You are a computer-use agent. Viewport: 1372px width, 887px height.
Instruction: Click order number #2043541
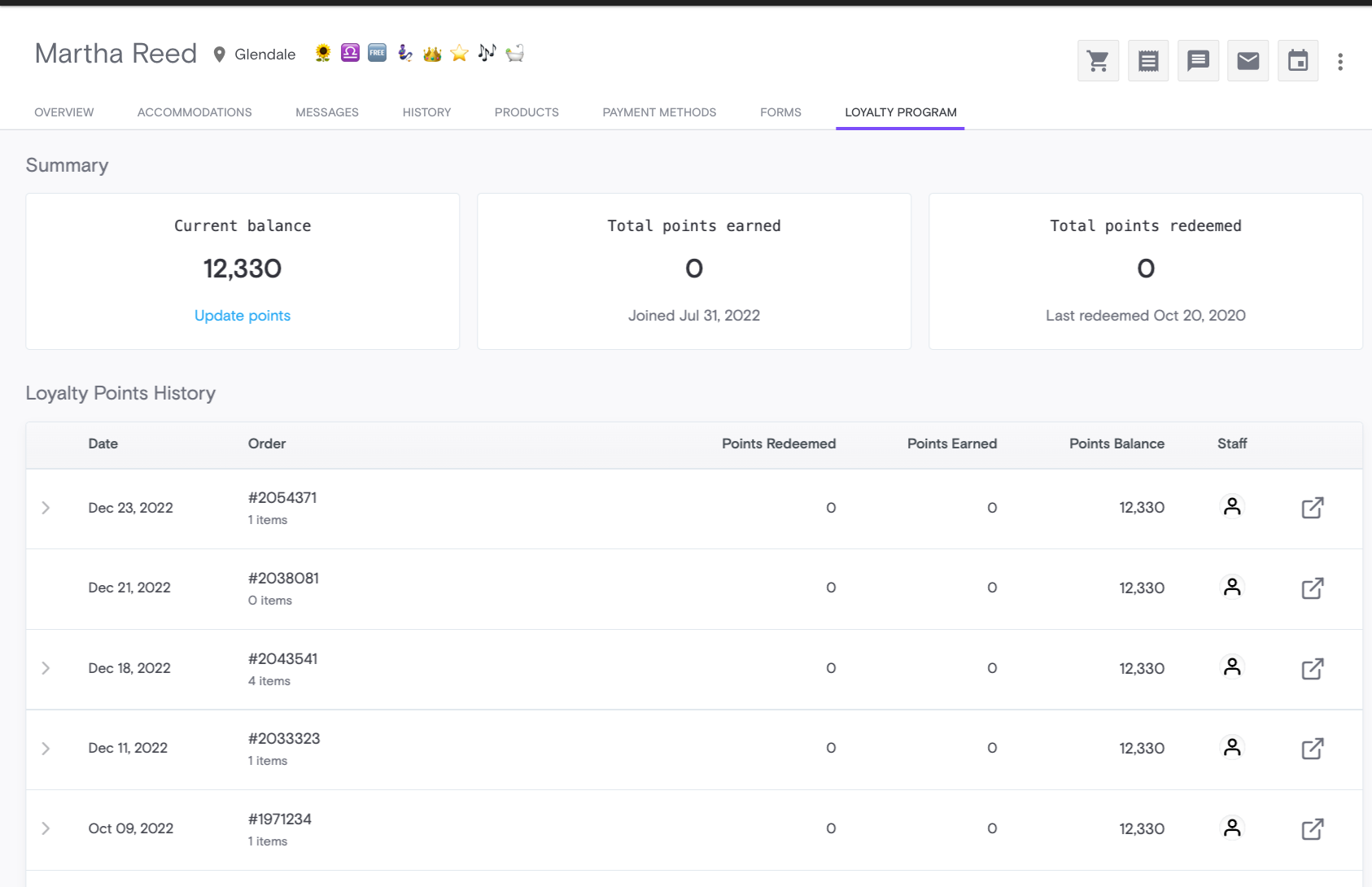(x=282, y=658)
